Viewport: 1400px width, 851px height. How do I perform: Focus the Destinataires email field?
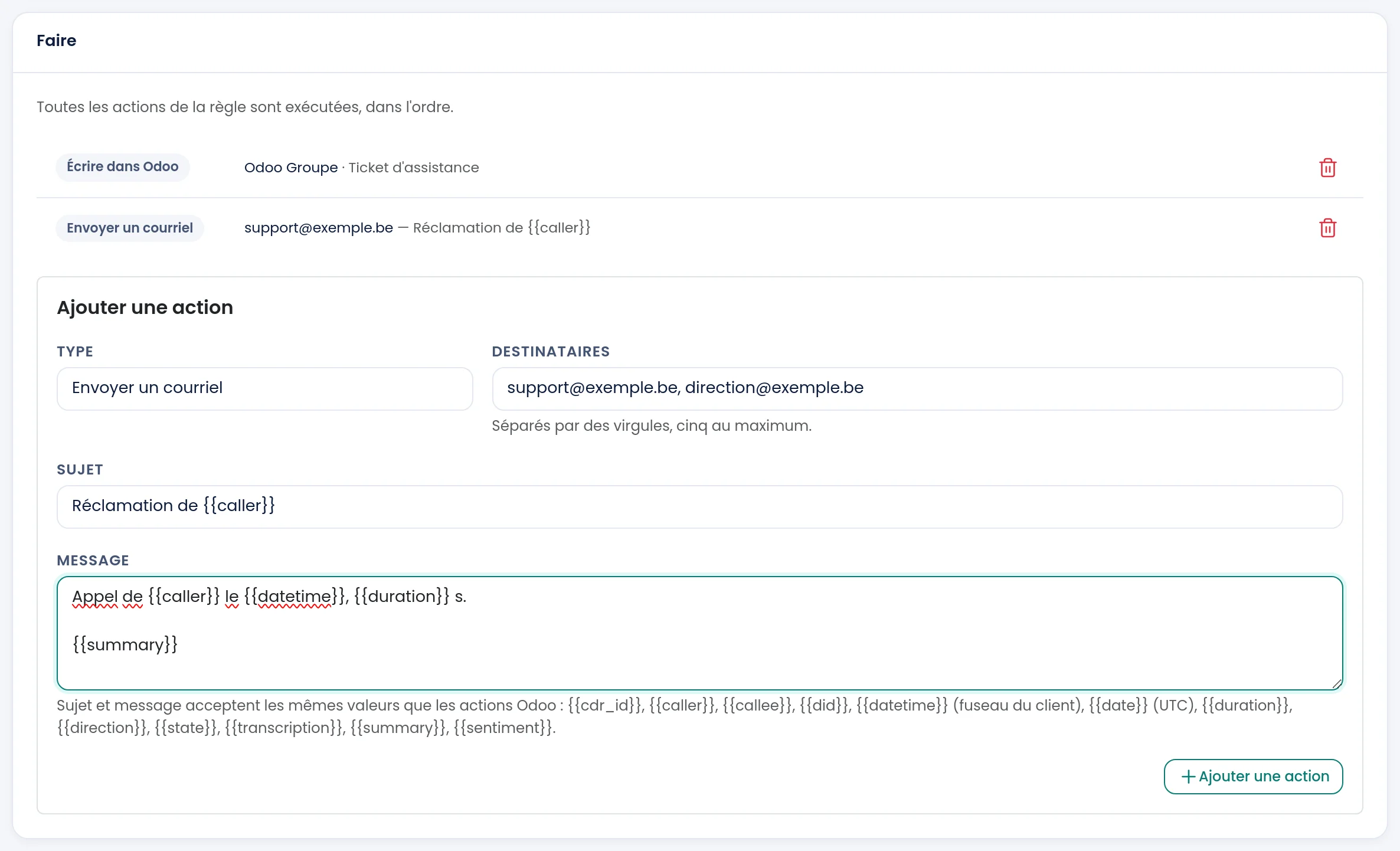917,388
